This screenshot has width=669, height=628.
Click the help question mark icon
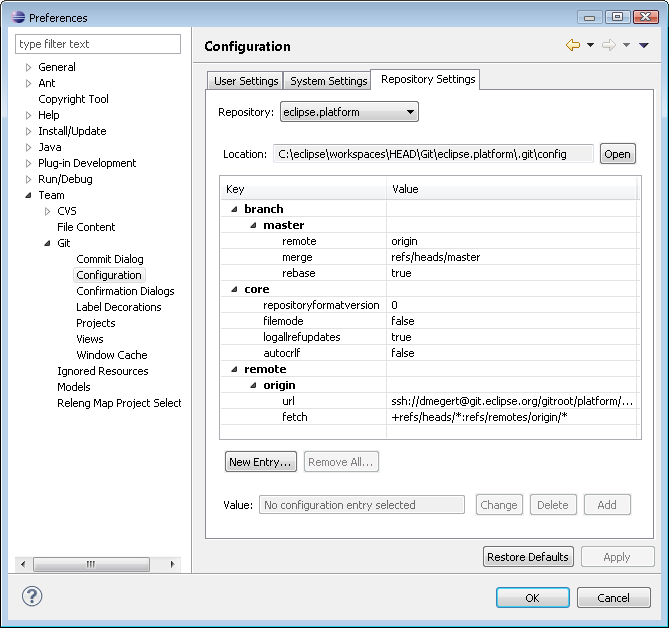click(x=32, y=596)
